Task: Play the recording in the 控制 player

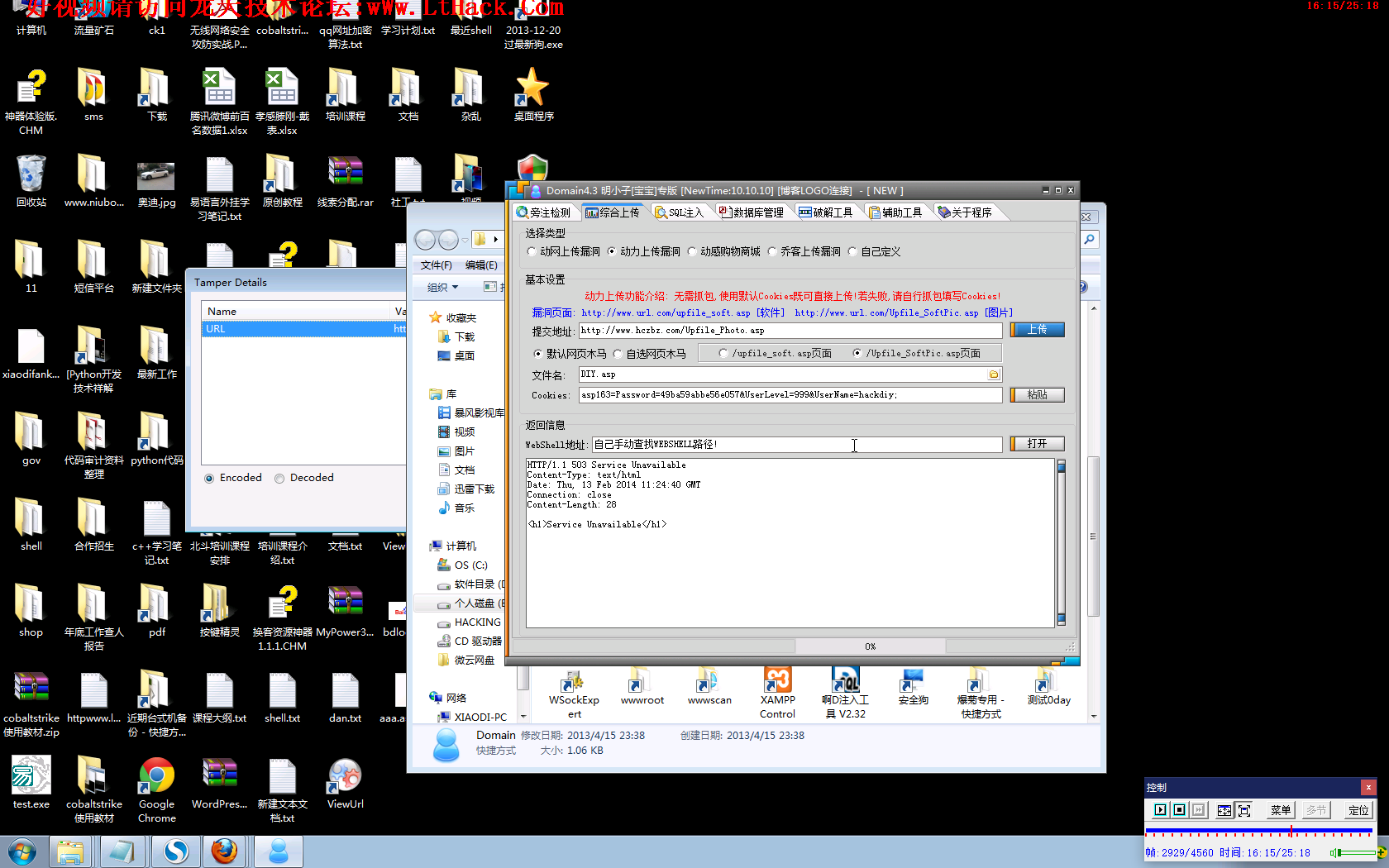Action: (x=1160, y=810)
